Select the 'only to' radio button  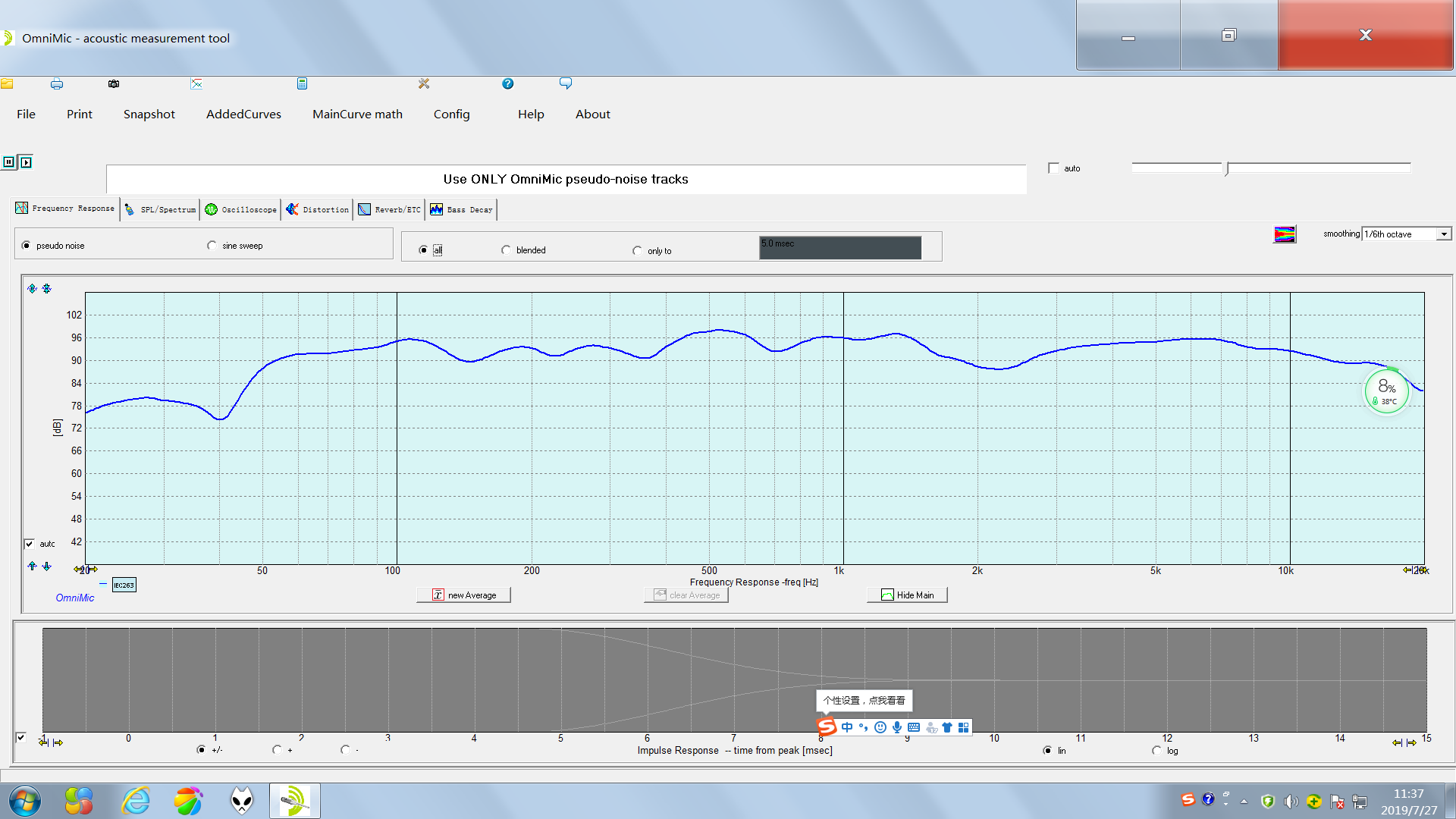coord(637,251)
